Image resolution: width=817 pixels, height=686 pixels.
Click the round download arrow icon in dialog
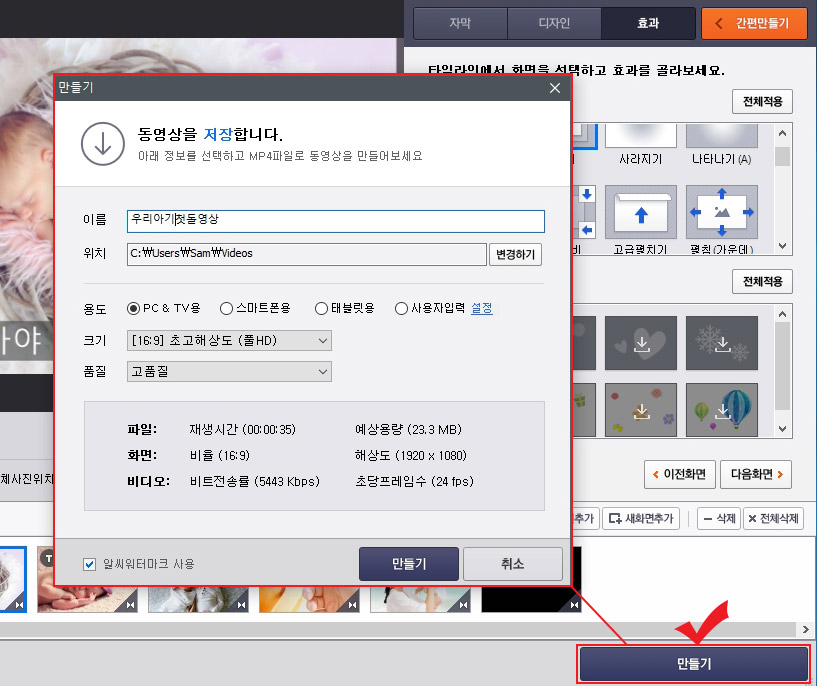(x=103, y=144)
